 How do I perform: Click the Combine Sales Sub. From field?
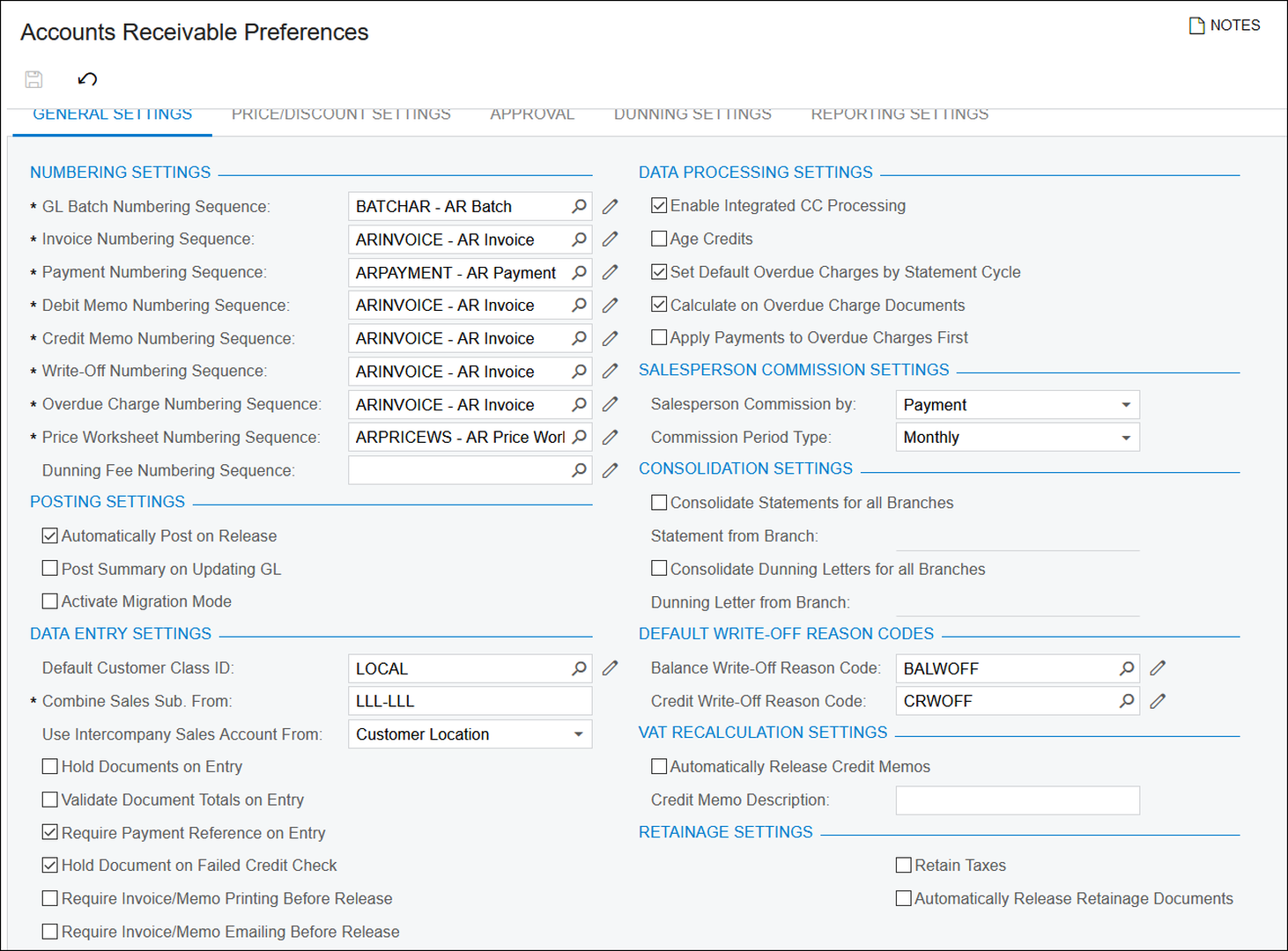(x=469, y=701)
